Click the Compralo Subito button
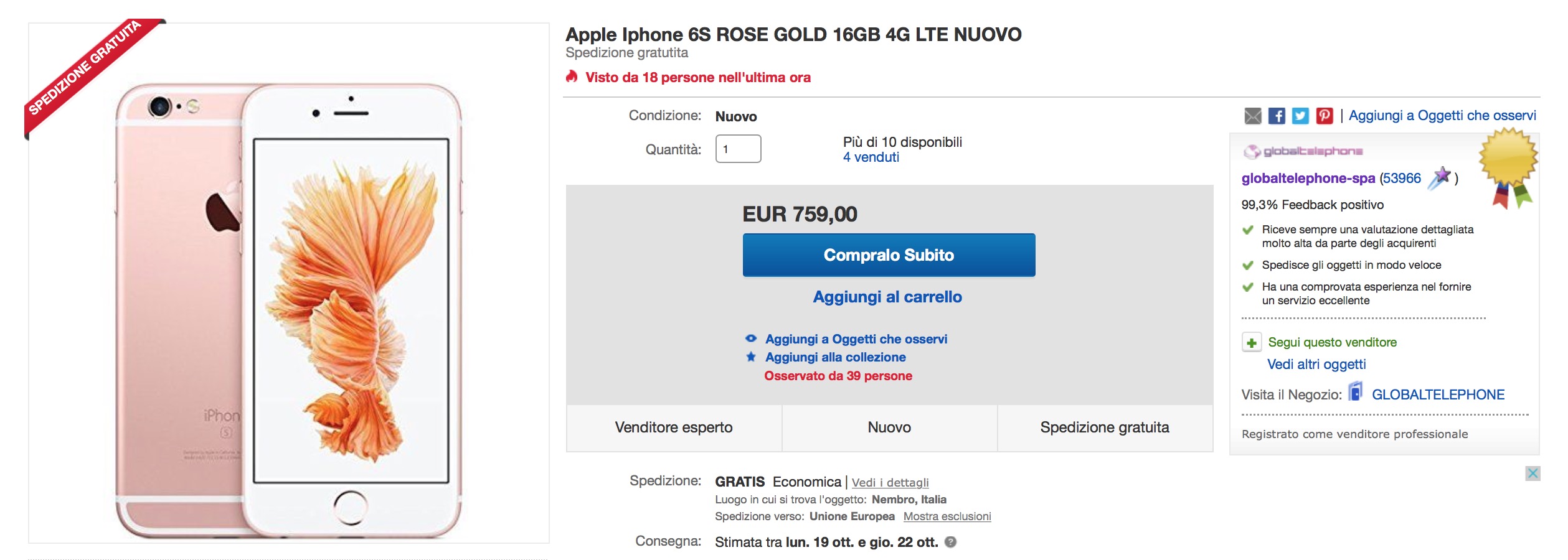Screen dimensions: 1568x560 [889, 255]
